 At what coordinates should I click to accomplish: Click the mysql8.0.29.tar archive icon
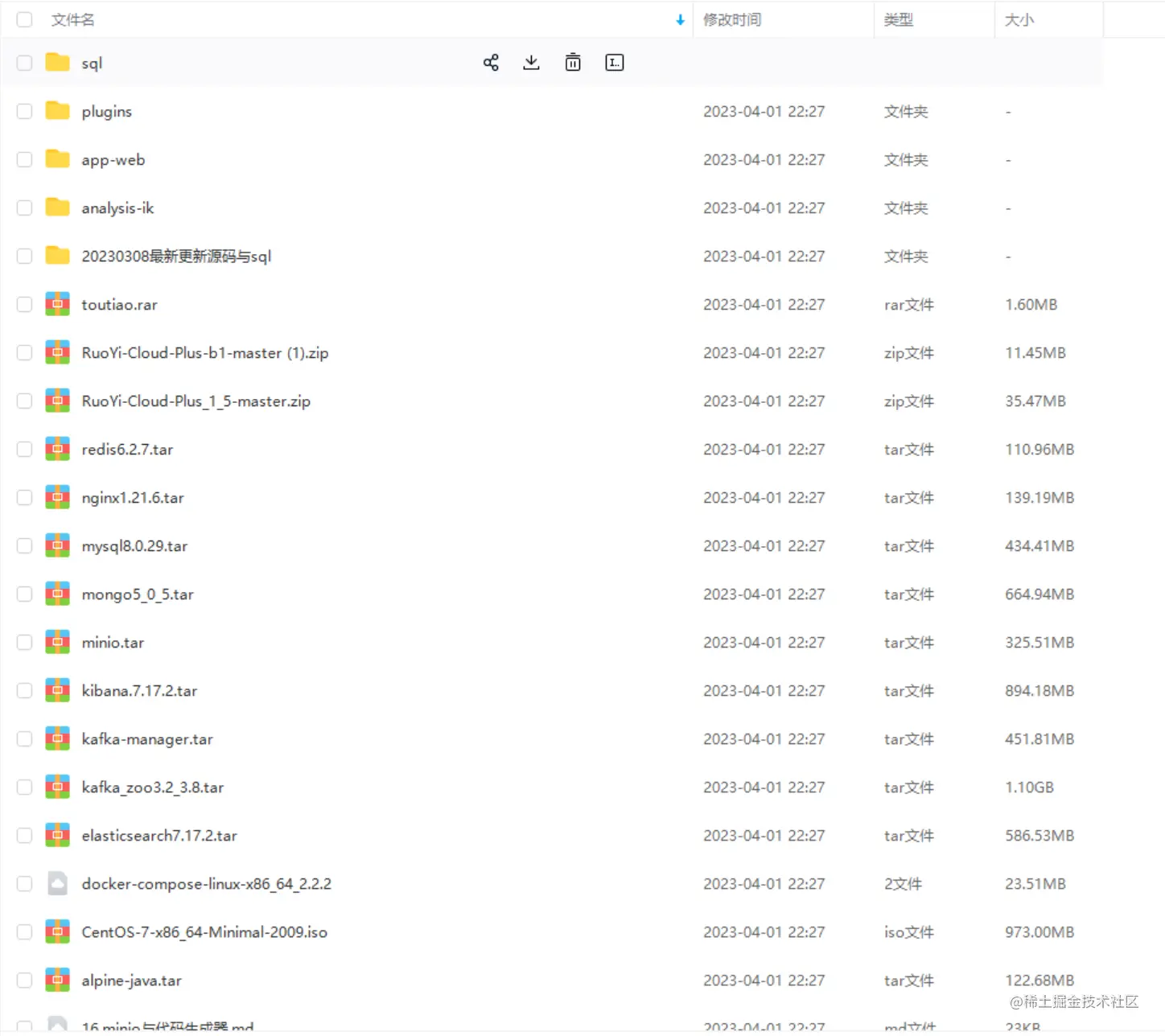57,545
